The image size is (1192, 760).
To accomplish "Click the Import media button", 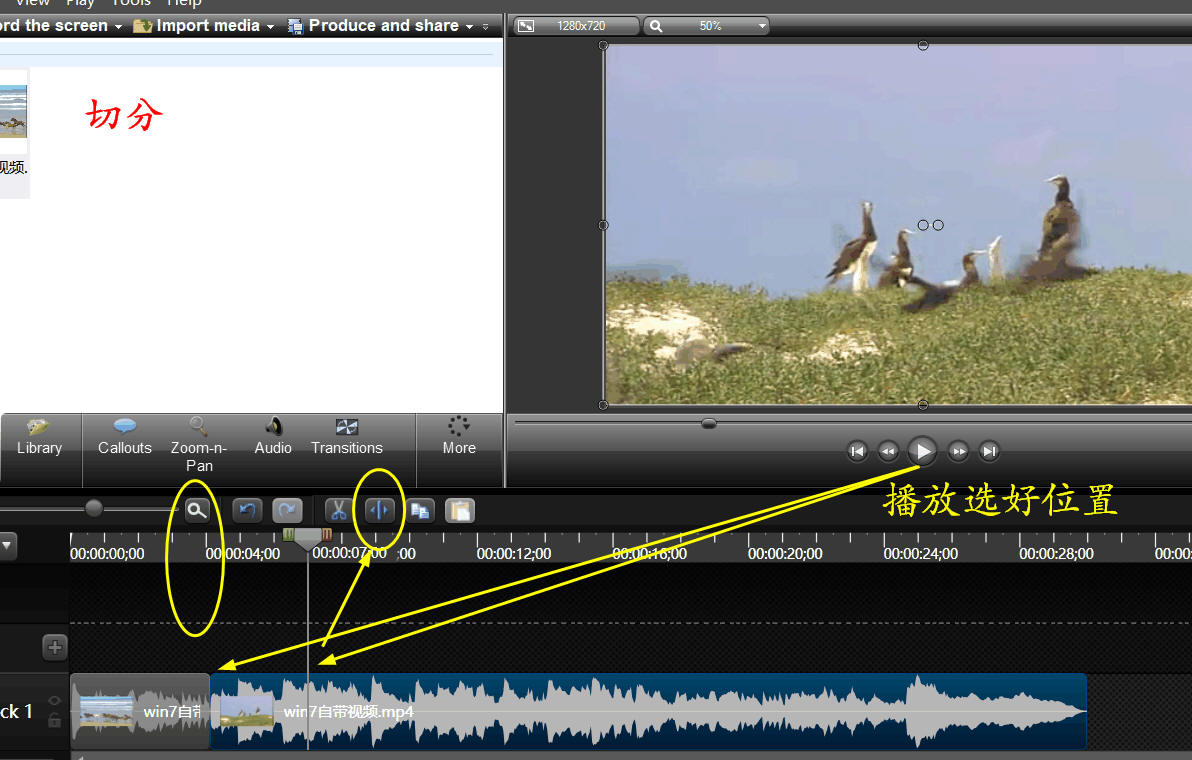I will click(x=197, y=26).
